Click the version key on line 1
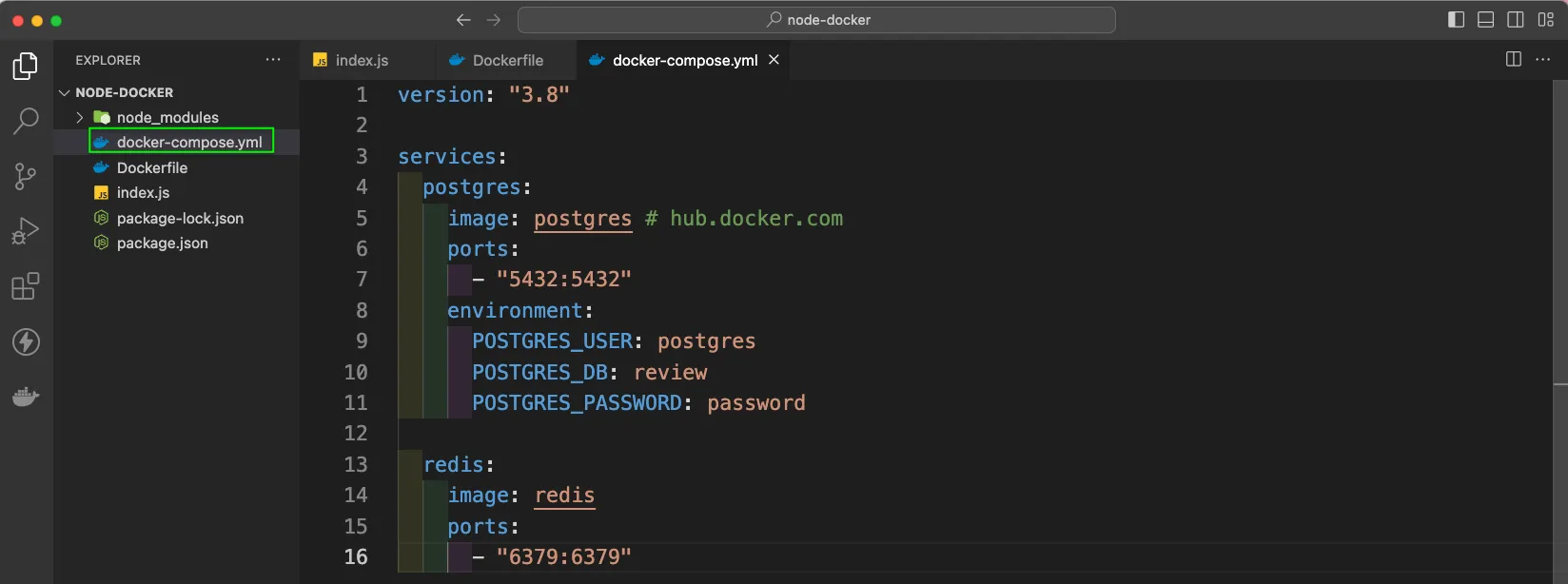The width and height of the screenshot is (1568, 584). click(441, 95)
